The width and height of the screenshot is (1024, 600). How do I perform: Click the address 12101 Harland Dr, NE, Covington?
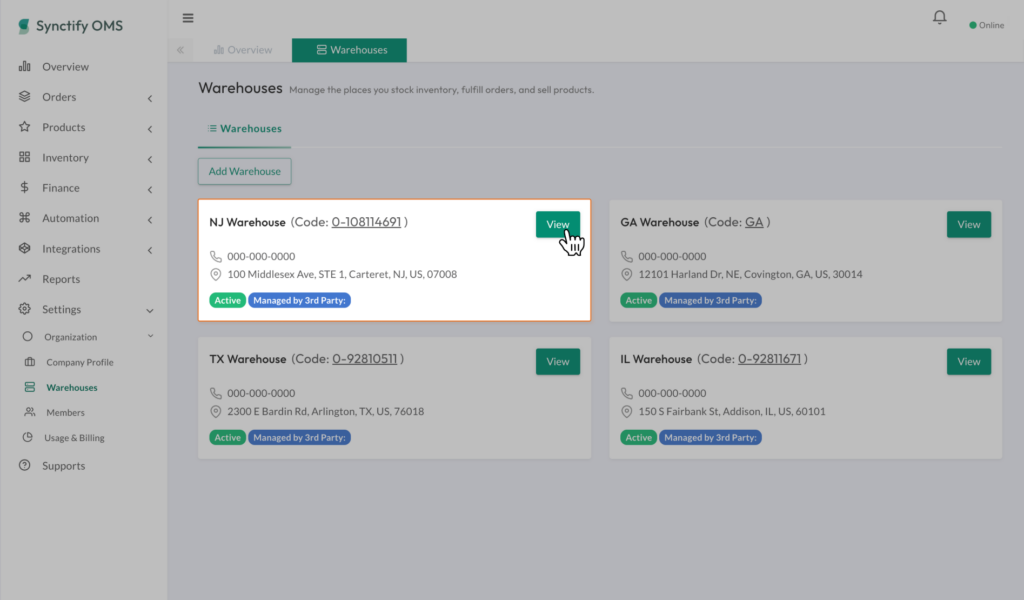[x=750, y=274]
